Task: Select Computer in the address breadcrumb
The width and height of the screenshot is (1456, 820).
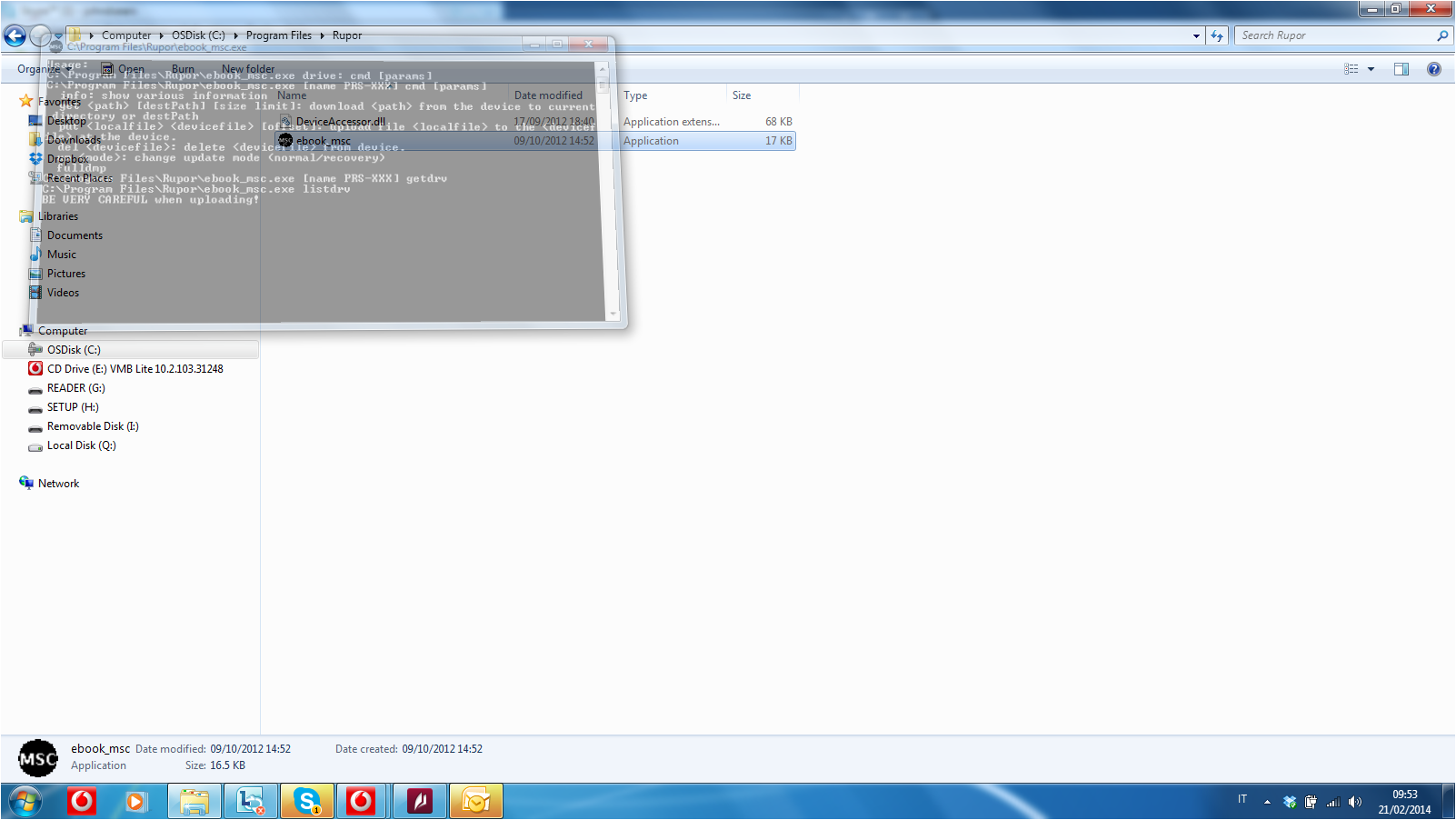Action: coord(126,35)
